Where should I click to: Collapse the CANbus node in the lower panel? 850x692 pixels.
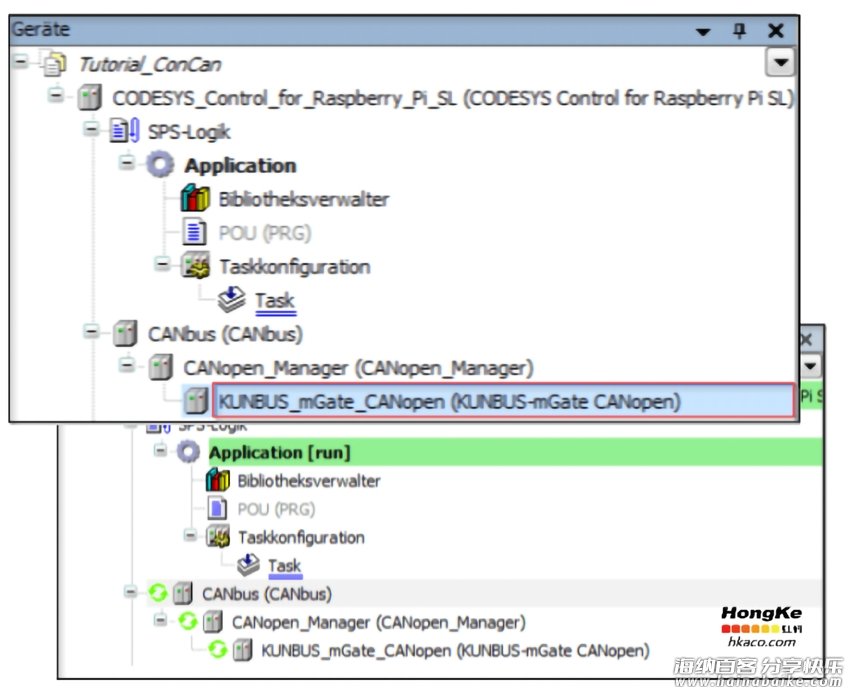[131, 592]
